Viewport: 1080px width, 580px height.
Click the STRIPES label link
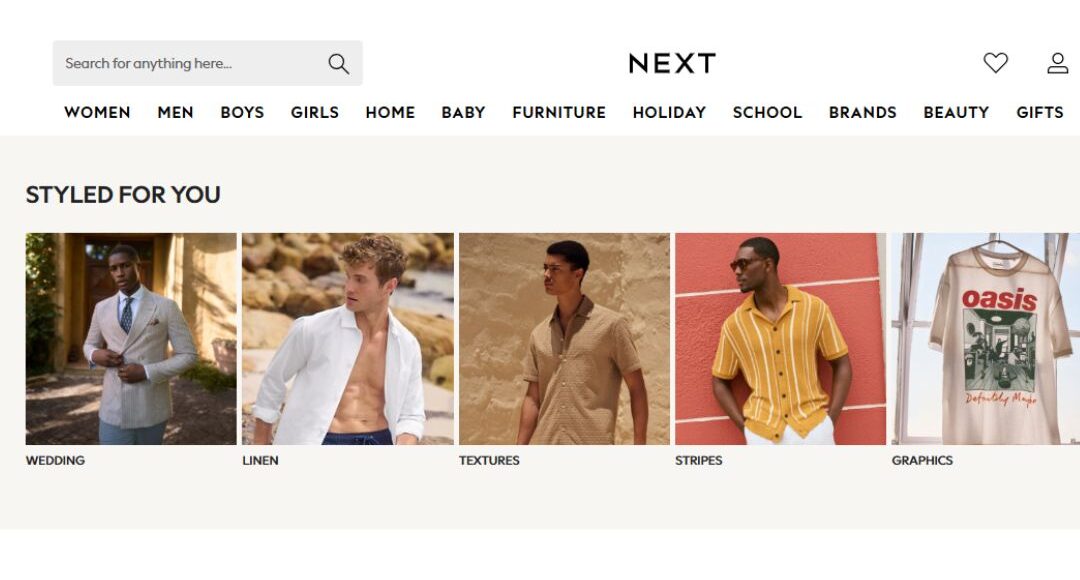click(698, 460)
